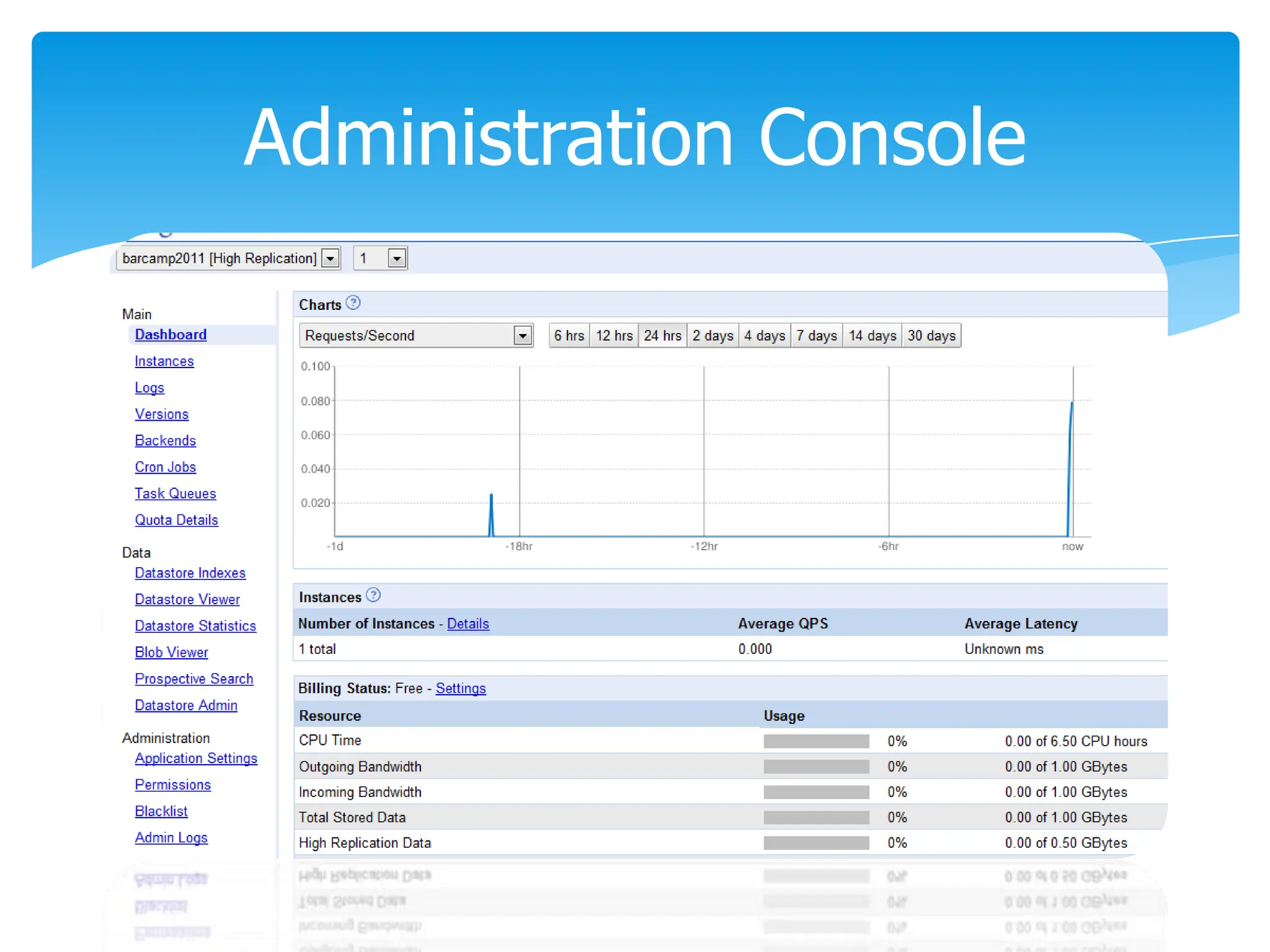
Task: Click the 'Average QPS' column header
Action: (783, 624)
